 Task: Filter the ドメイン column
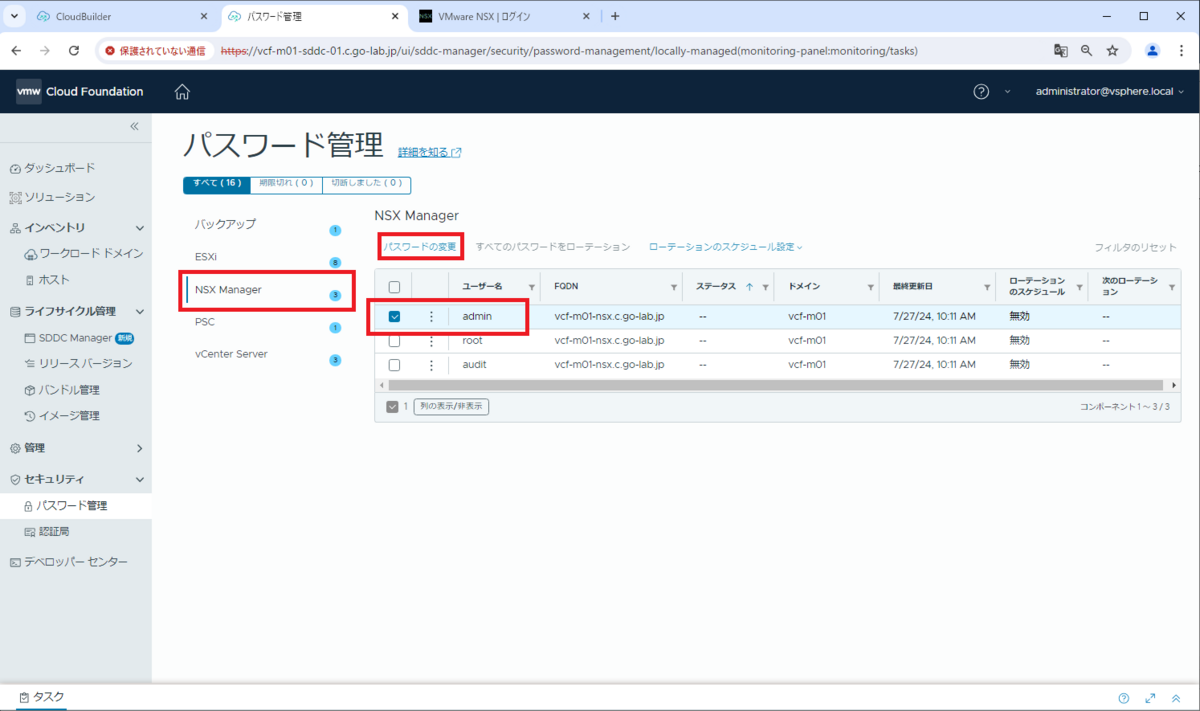[871, 287]
